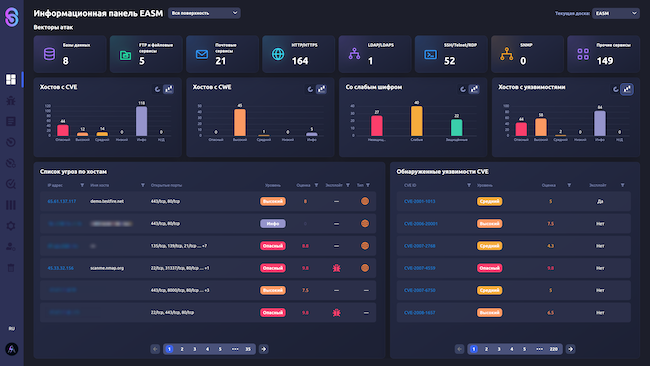
Task: Open the dashboard grid icon in sidebar
Action: (x=11, y=79)
